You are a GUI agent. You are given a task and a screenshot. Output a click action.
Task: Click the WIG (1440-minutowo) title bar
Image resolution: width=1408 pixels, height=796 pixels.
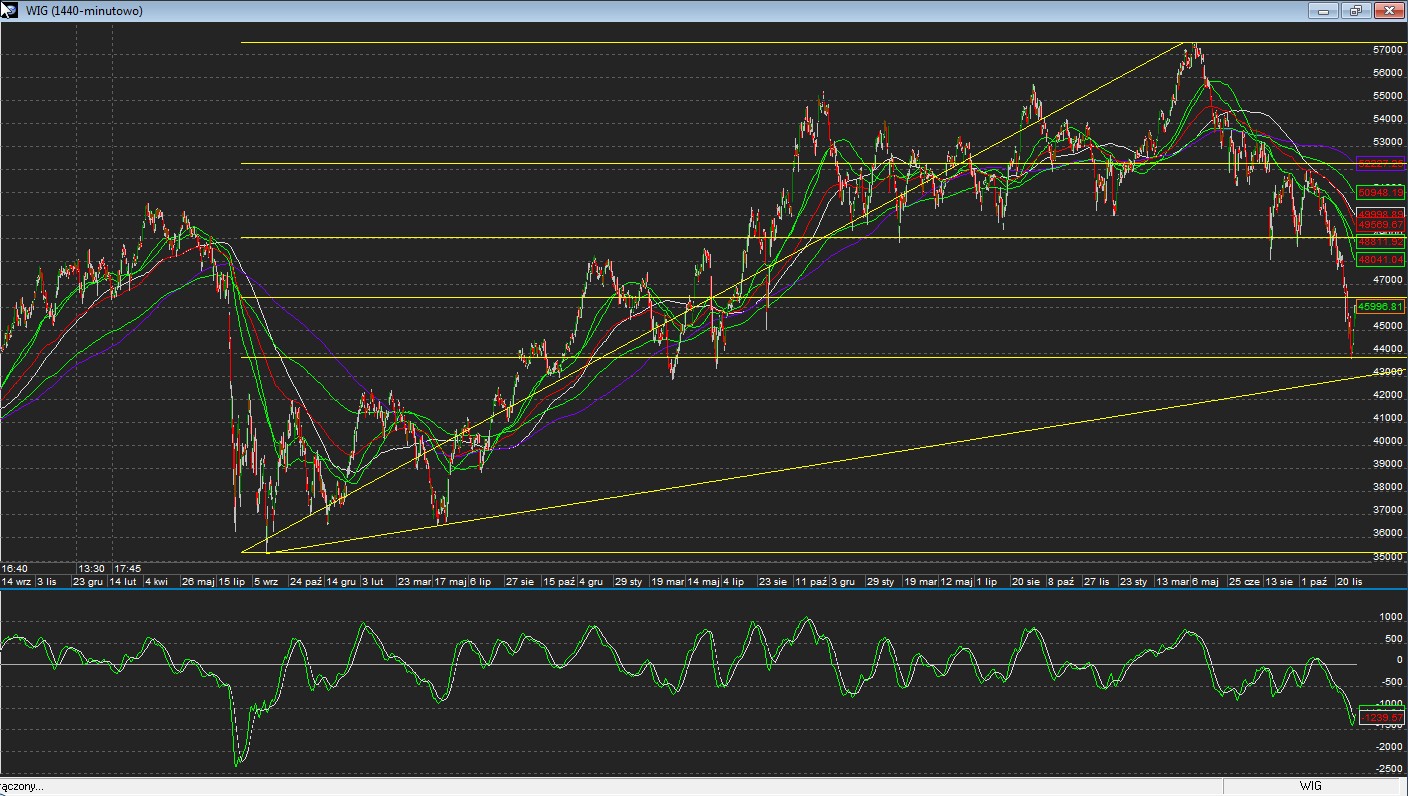[x=600, y=10]
